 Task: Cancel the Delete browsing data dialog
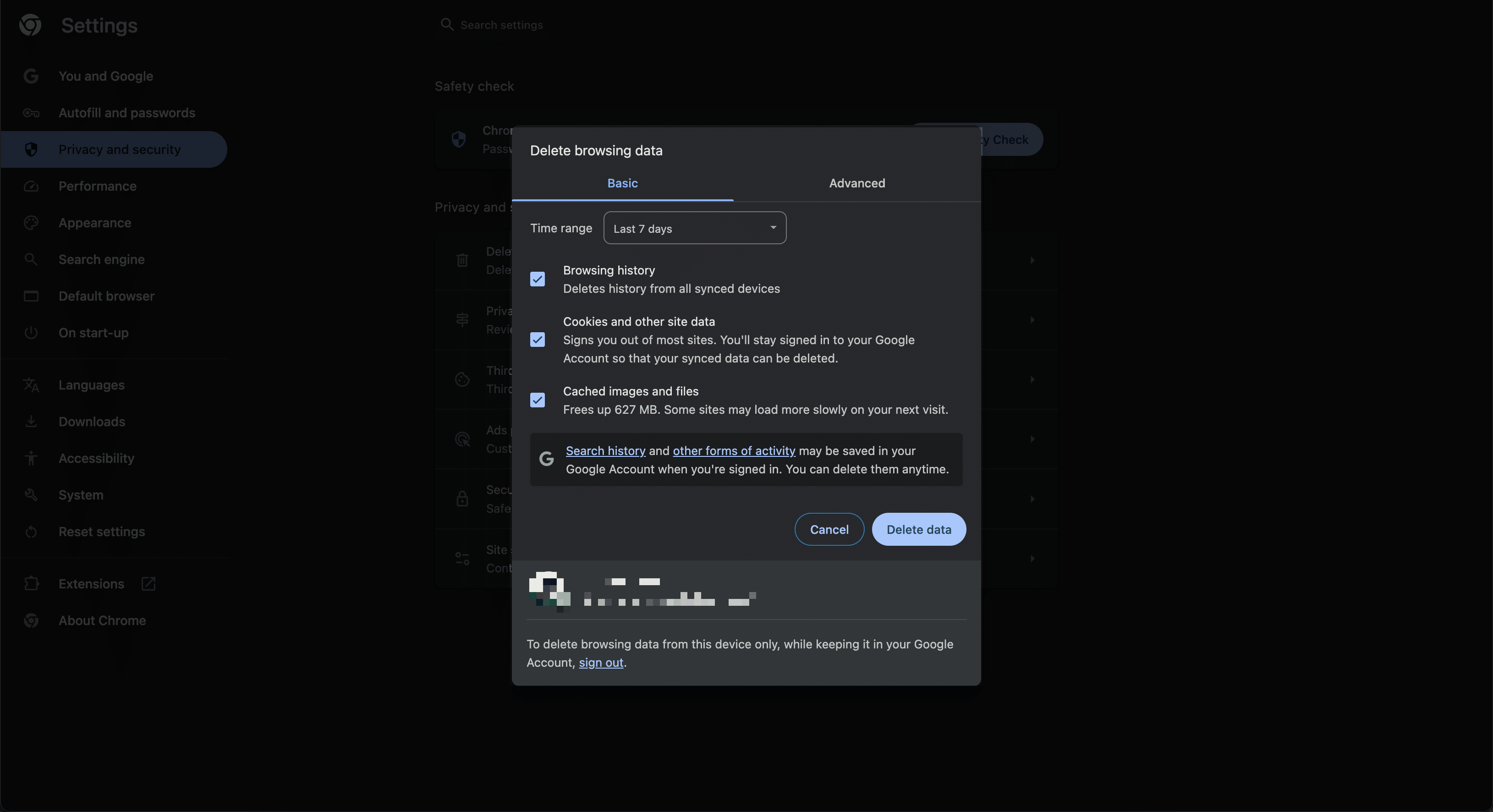(829, 529)
